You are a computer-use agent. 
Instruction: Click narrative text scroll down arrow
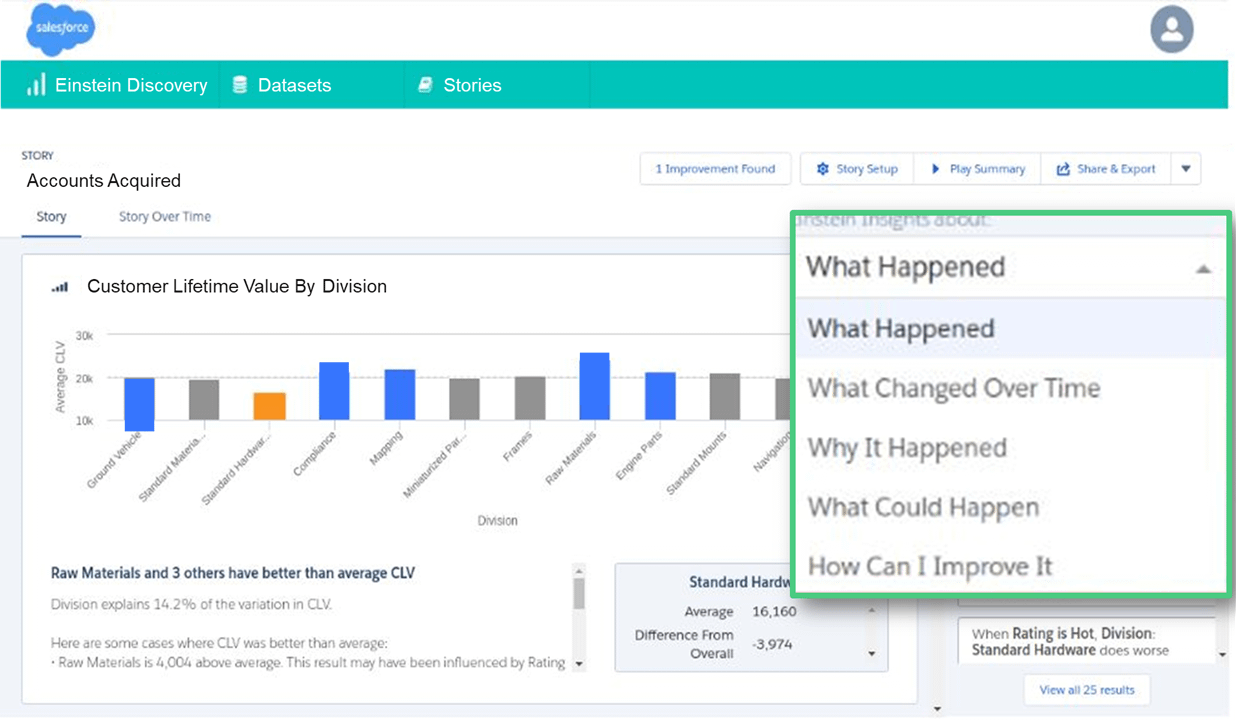[579, 664]
